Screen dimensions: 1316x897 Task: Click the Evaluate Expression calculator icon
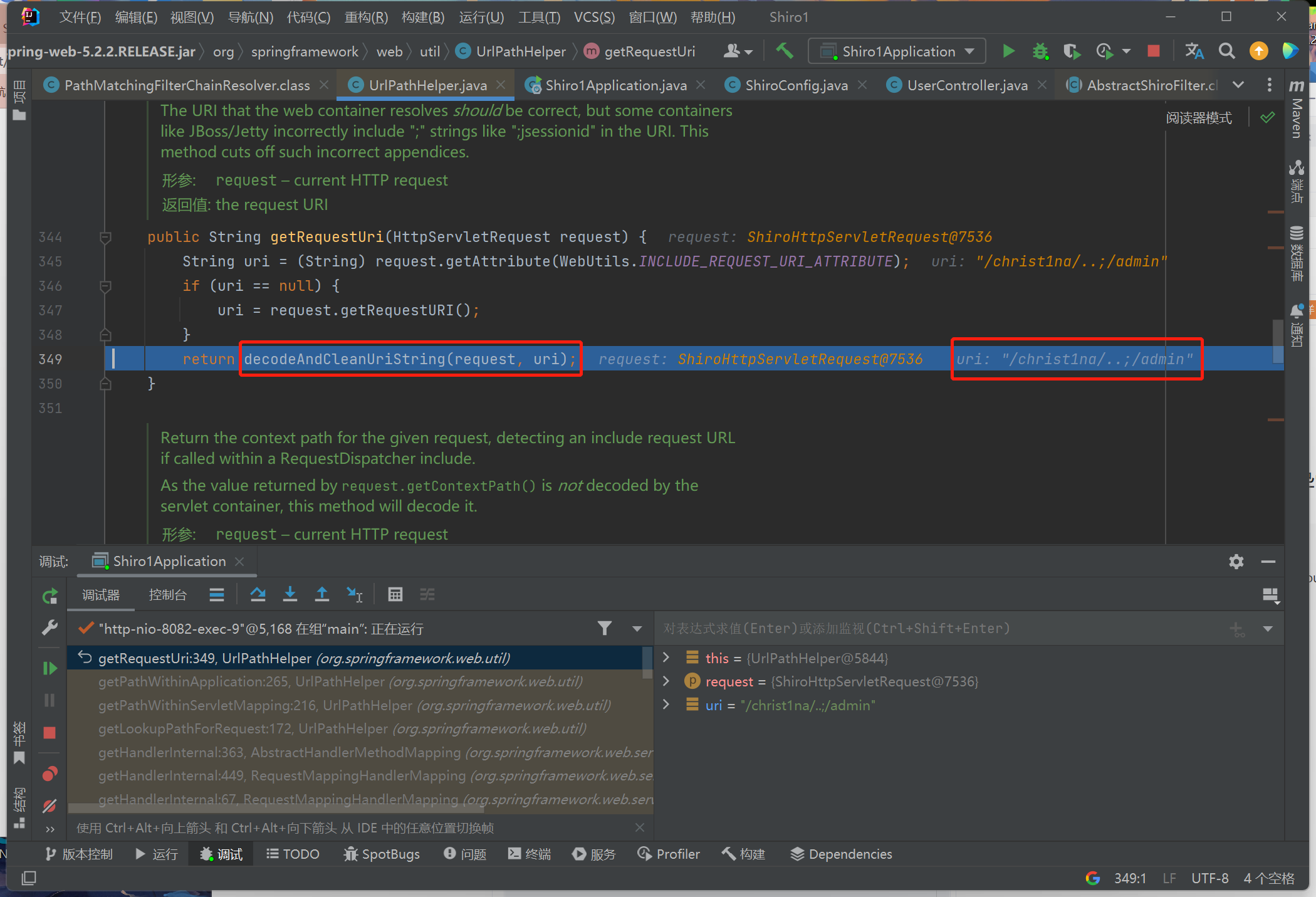[x=395, y=594]
